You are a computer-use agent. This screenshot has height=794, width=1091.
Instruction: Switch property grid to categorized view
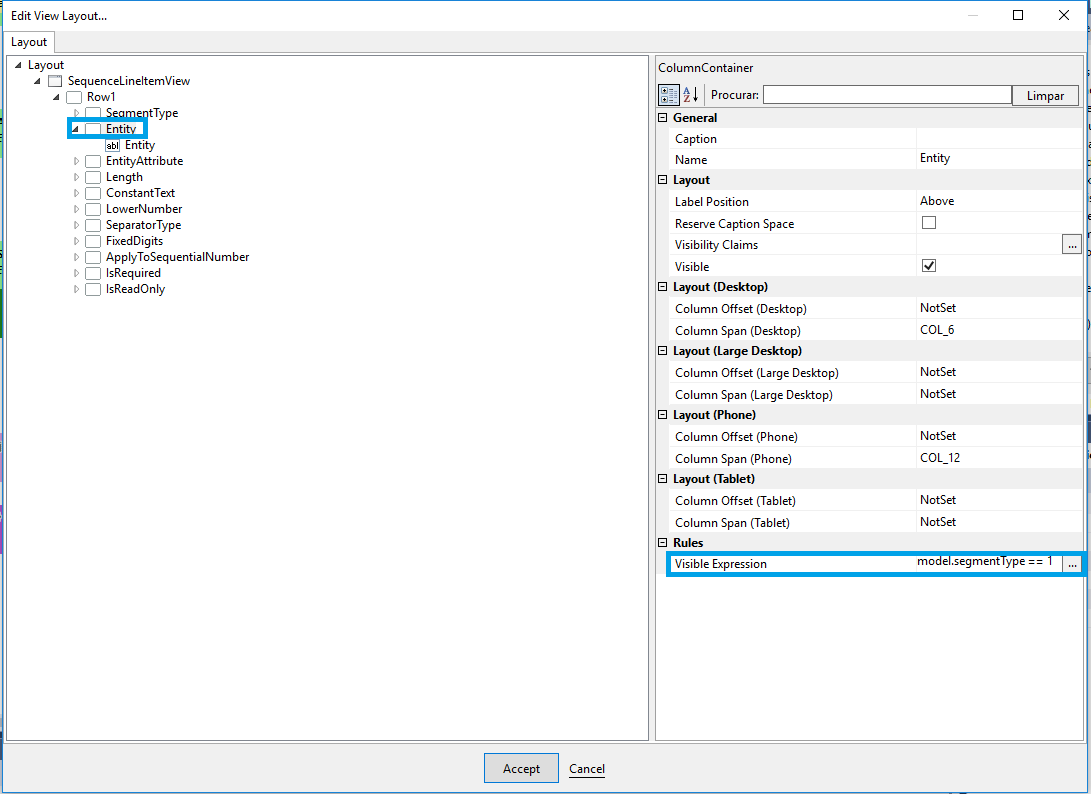point(669,95)
